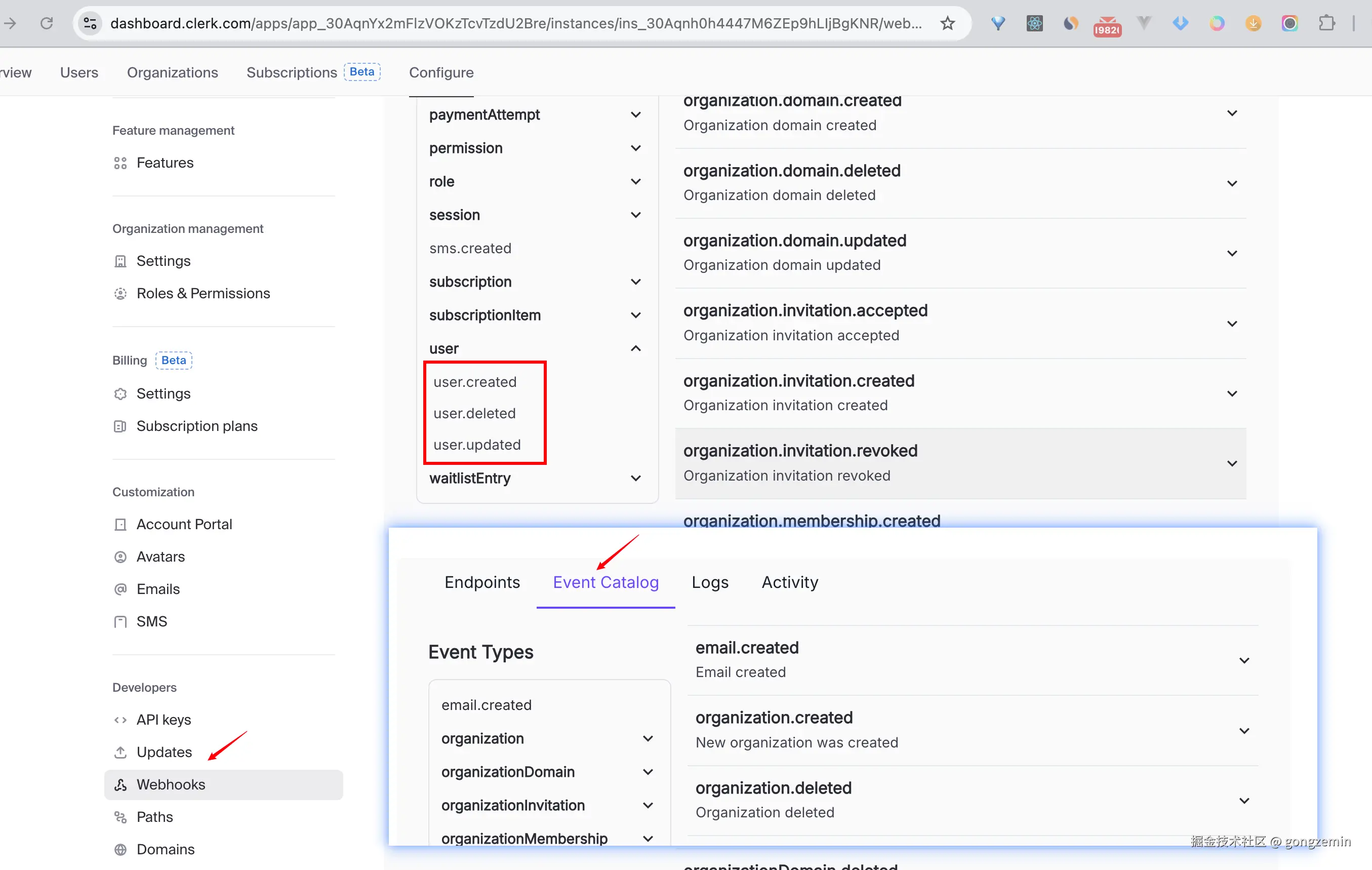
Task: Open Subscription plans in sidebar
Action: (x=196, y=426)
